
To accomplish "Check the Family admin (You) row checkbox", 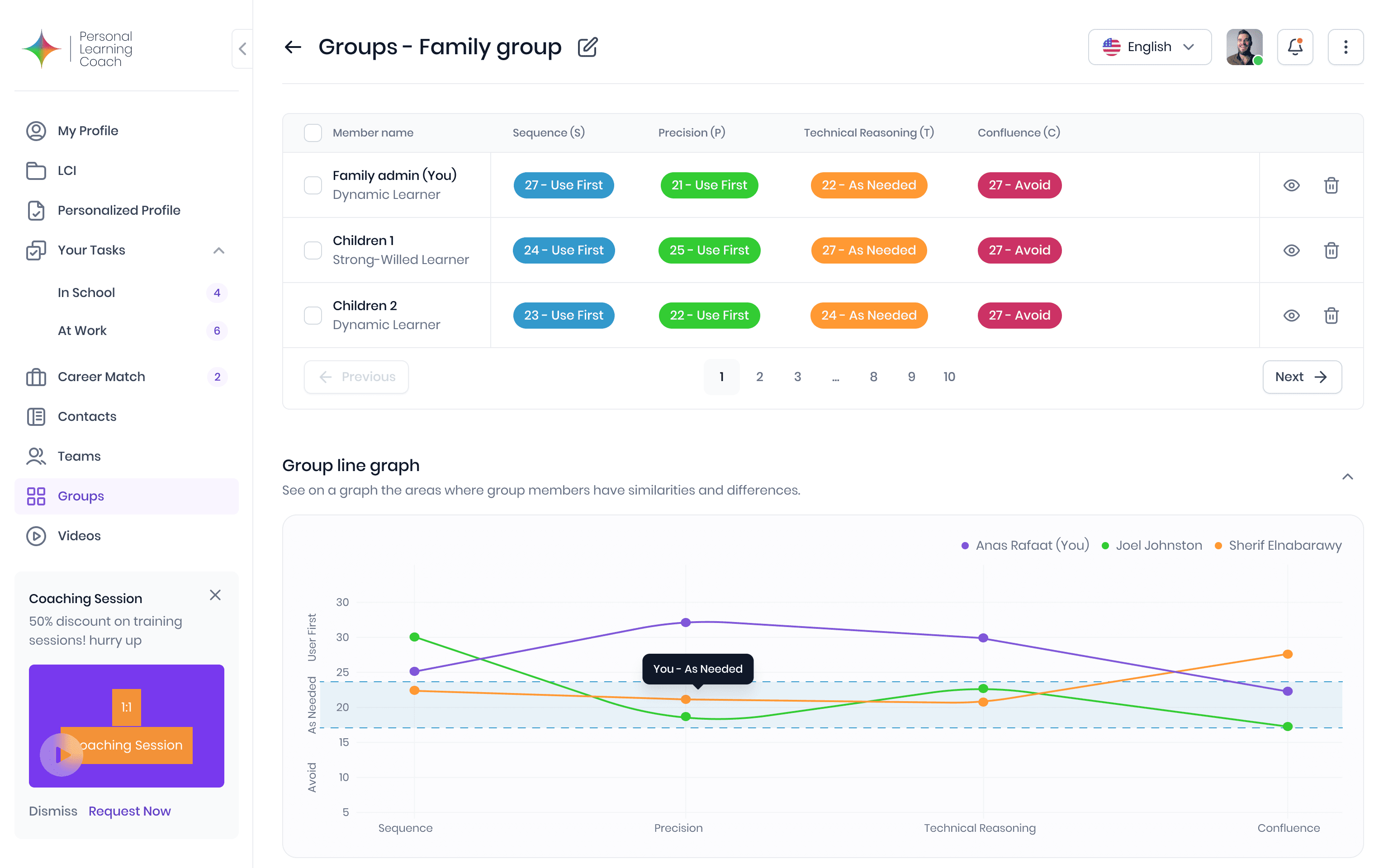I will coord(313,185).
